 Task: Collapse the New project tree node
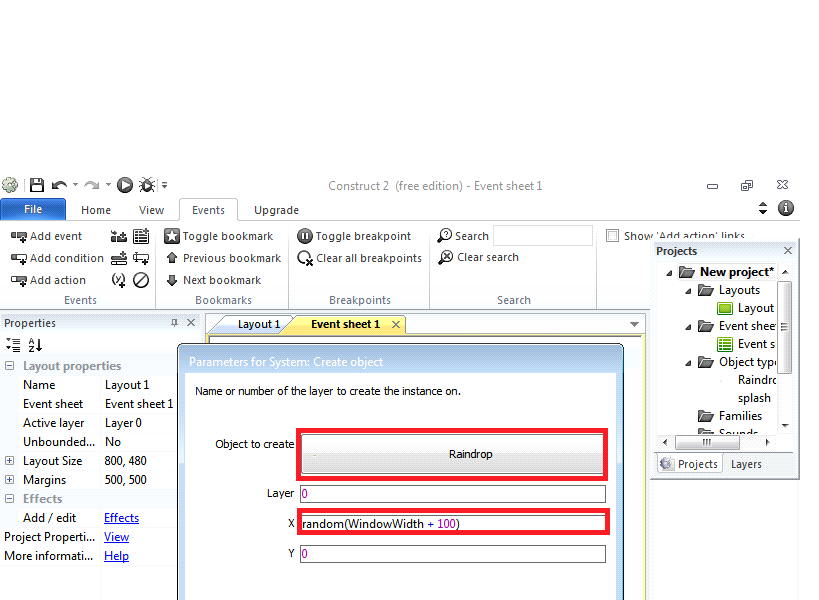click(x=669, y=273)
